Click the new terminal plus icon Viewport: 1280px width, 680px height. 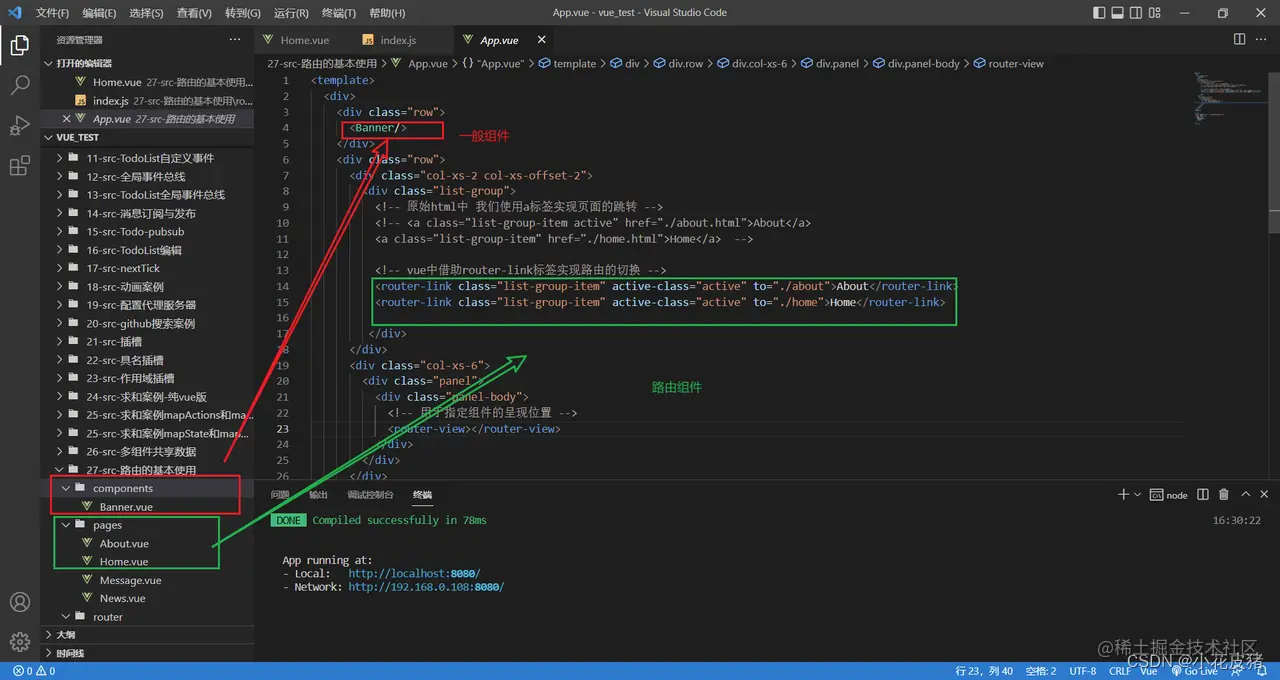[1123, 494]
